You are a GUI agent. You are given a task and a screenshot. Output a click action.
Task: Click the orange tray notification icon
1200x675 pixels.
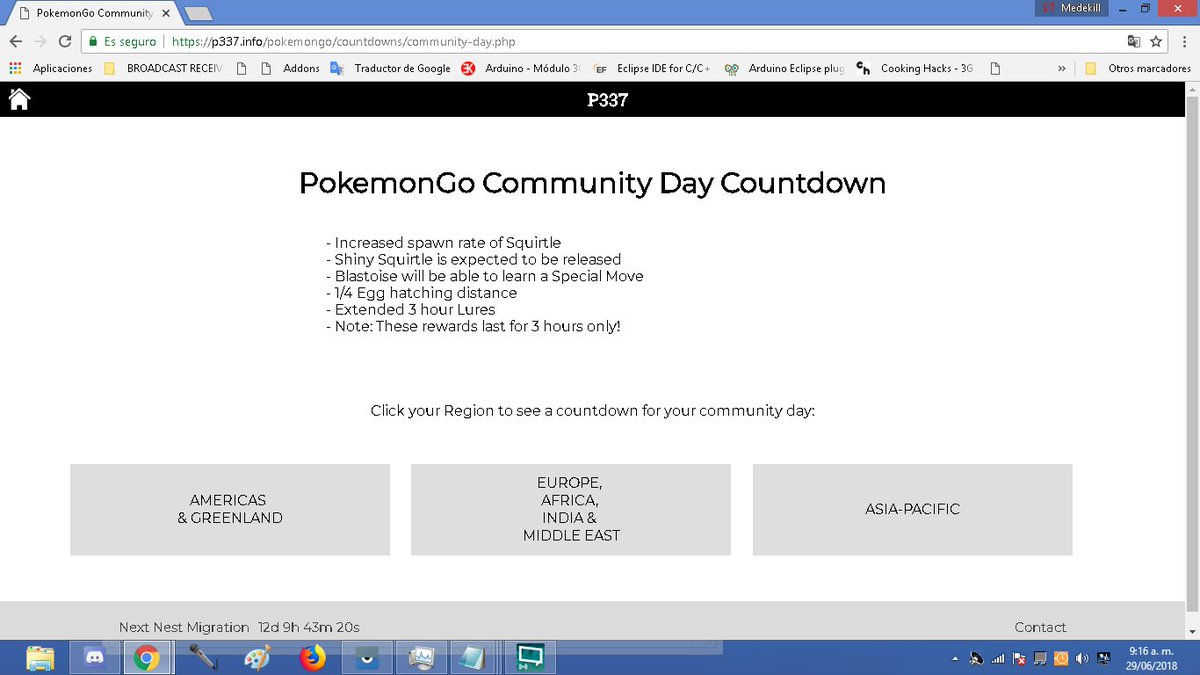point(1061,658)
